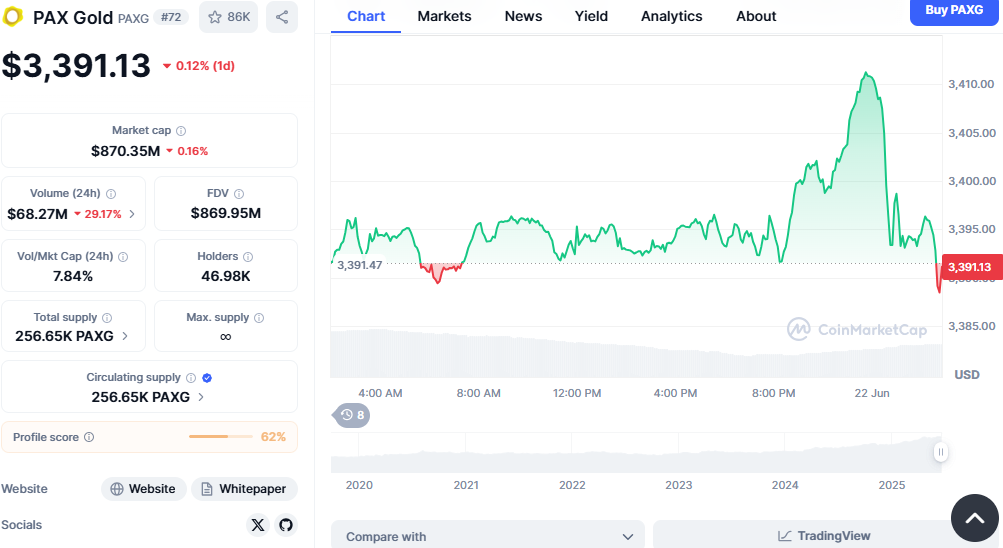Show Volume (24h) info icon
Image resolution: width=1003 pixels, height=548 pixels.
coord(111,193)
